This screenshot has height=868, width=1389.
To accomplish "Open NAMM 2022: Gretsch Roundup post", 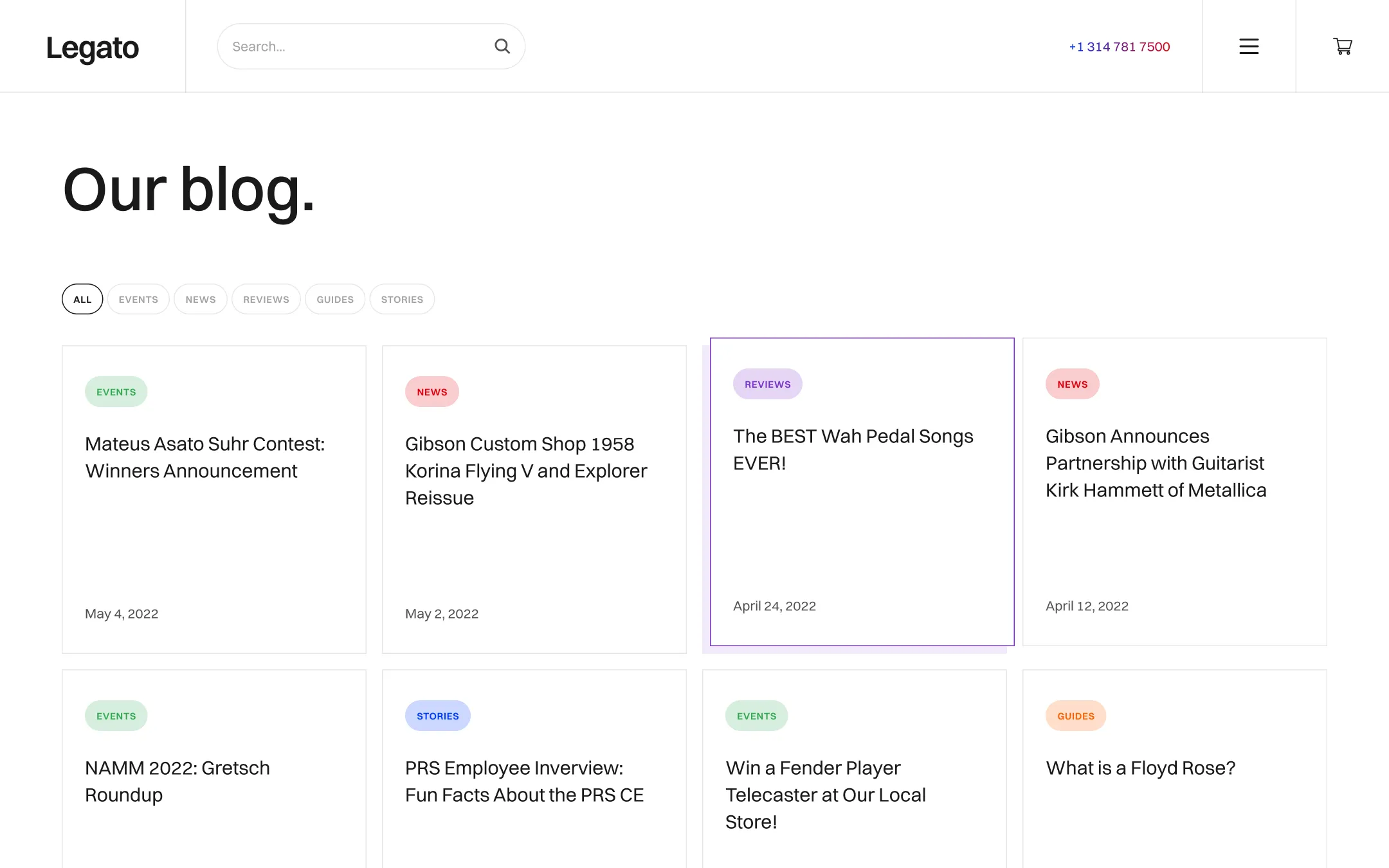I will coord(177,781).
